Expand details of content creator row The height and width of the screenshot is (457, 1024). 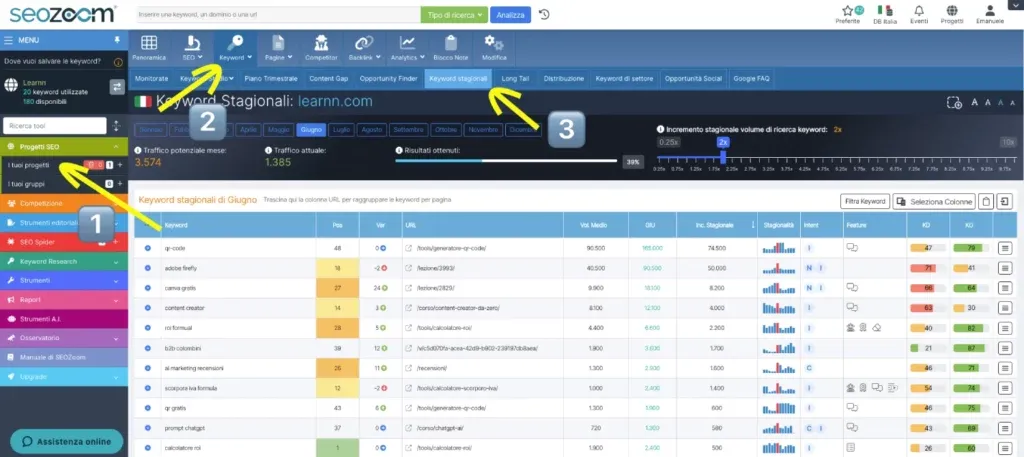[x=148, y=307]
